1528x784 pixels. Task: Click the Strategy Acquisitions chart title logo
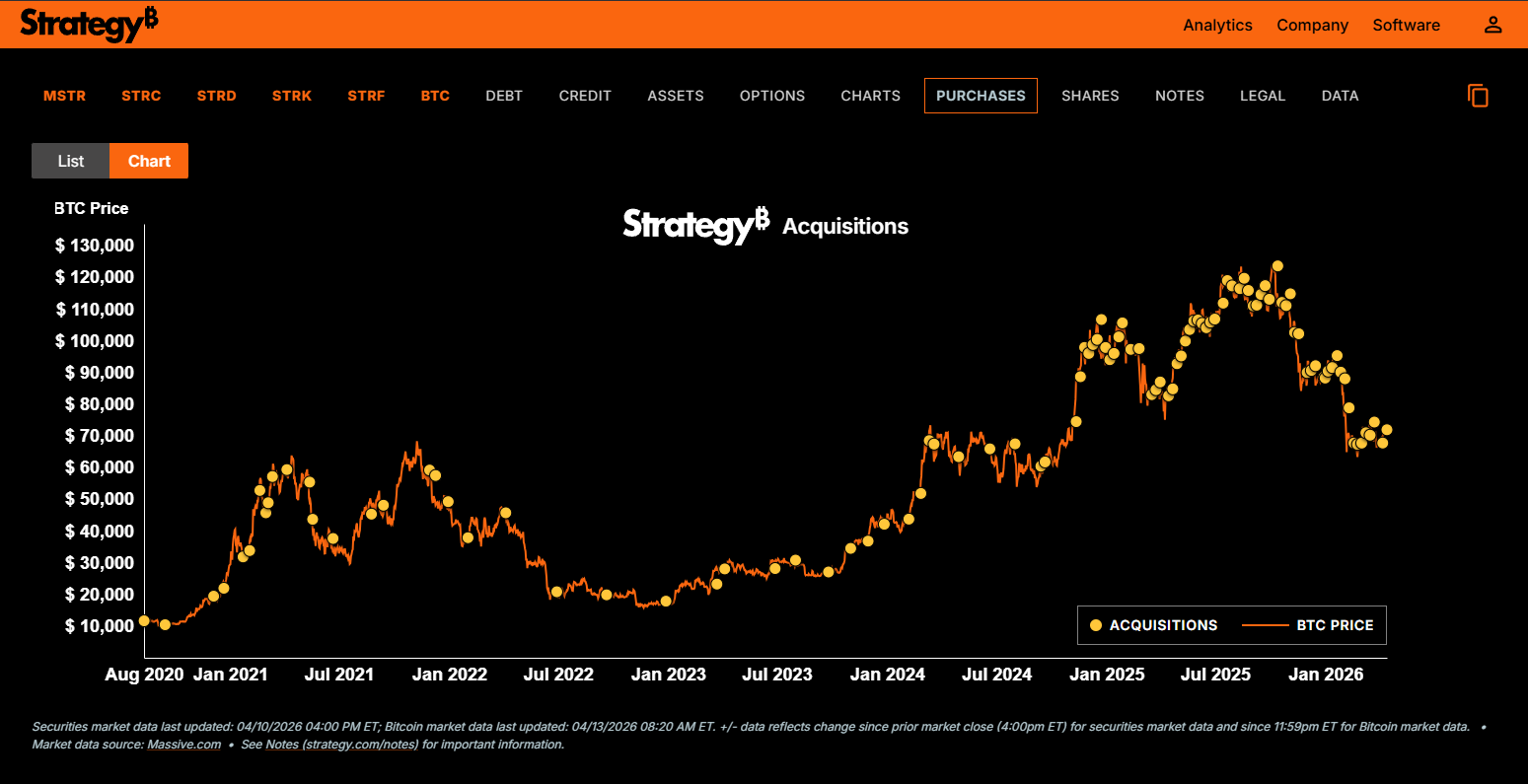(x=695, y=225)
